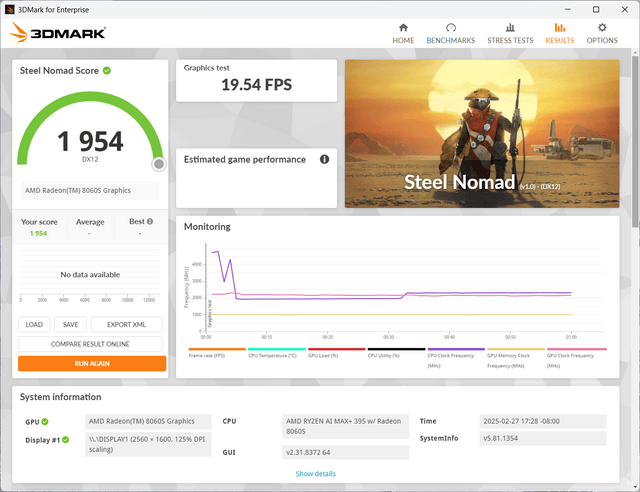This screenshot has width=640, height=492.
Task: Click the Estimated game performance heading
Action: coord(244,160)
